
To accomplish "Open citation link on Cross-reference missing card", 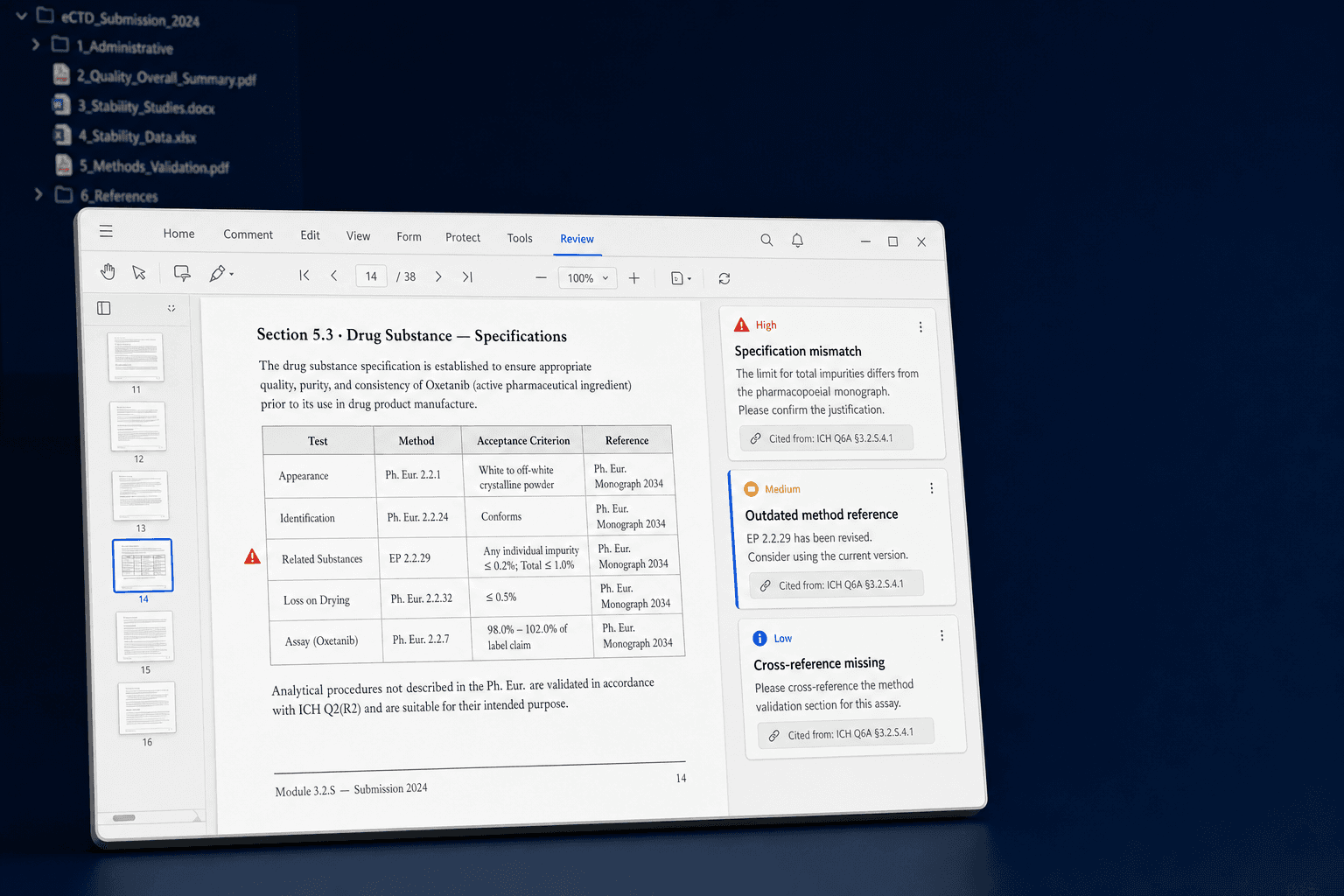I will pyautogui.click(x=846, y=733).
